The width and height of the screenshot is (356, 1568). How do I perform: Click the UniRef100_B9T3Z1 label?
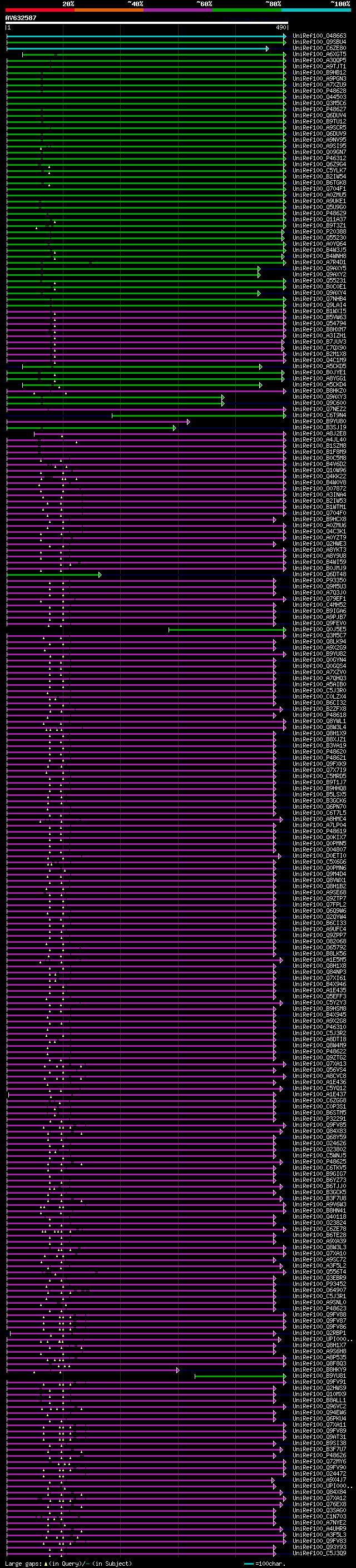pyautogui.click(x=319, y=225)
